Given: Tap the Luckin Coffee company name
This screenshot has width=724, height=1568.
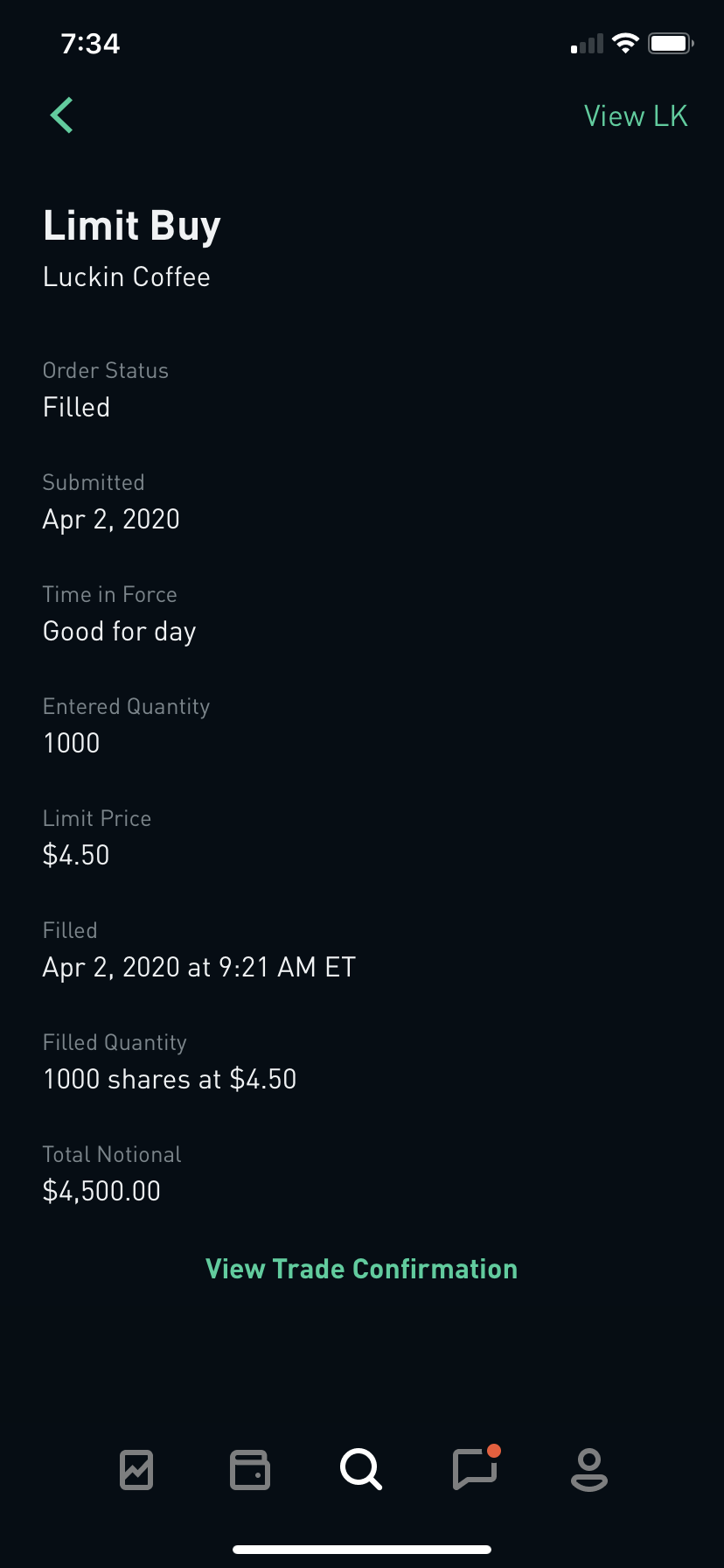Looking at the screenshot, I should pyautogui.click(x=127, y=277).
